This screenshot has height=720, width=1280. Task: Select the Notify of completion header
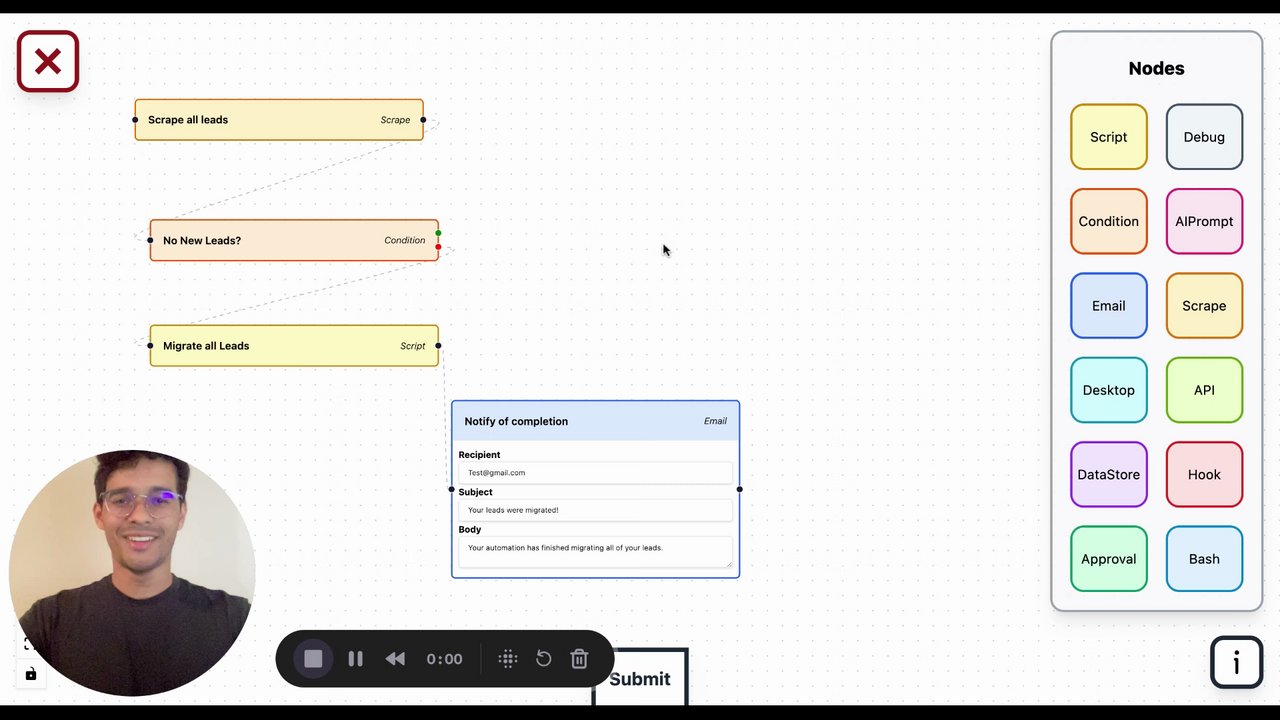(595, 421)
